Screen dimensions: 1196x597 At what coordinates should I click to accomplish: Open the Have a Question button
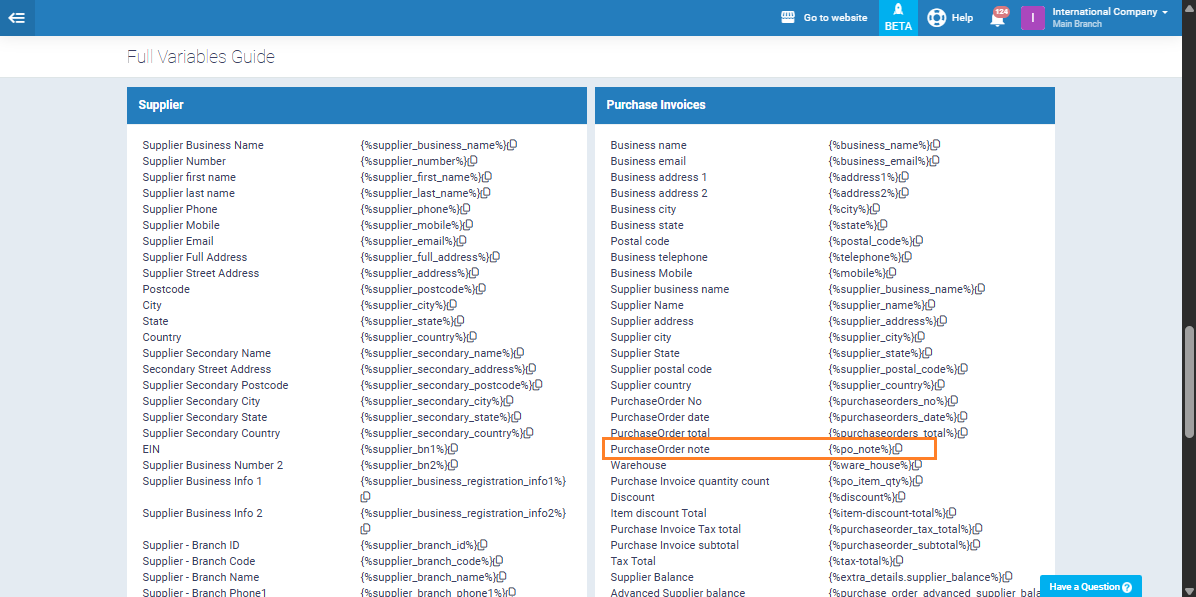[1090, 587]
